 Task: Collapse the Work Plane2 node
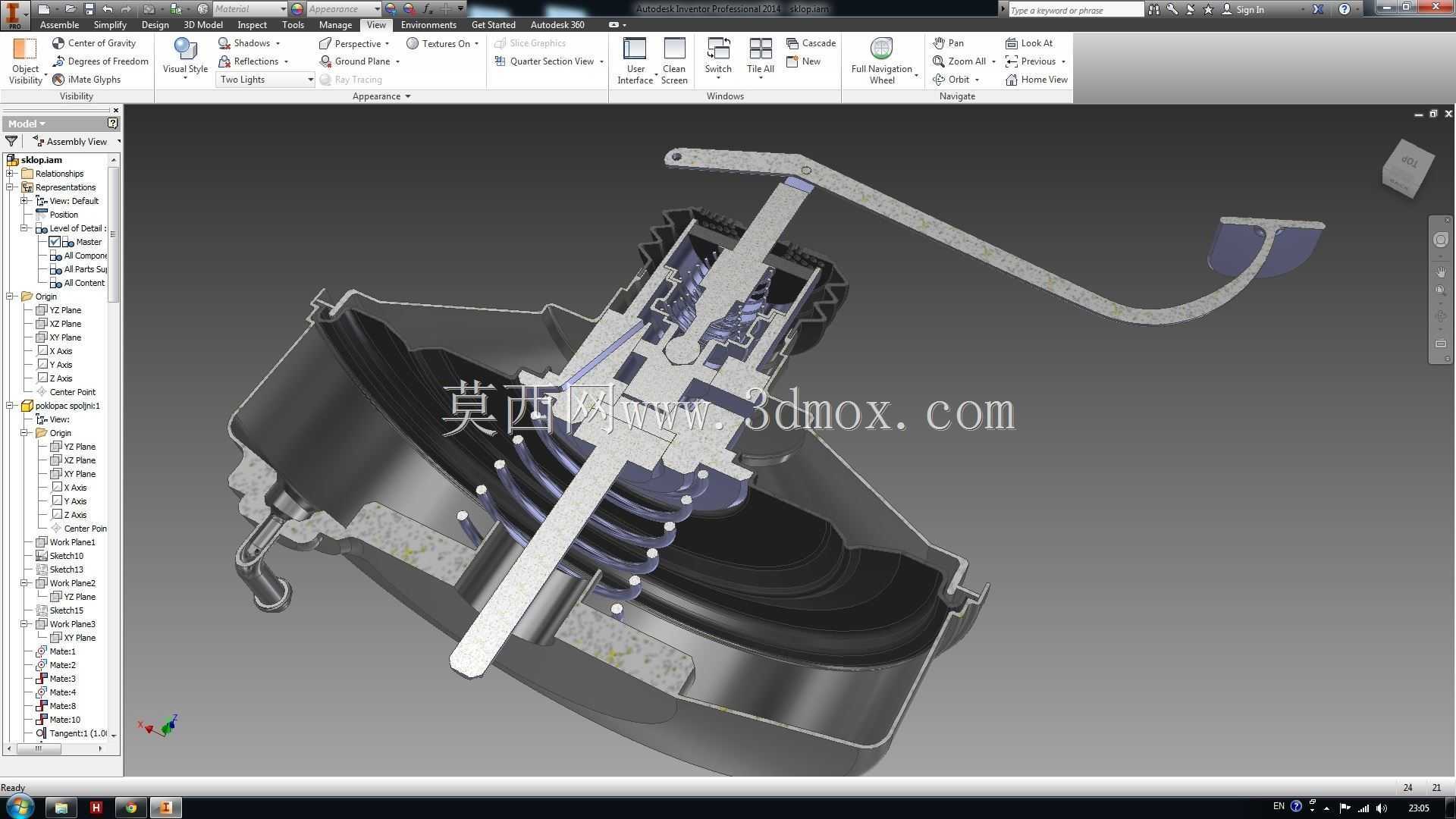pyautogui.click(x=25, y=583)
